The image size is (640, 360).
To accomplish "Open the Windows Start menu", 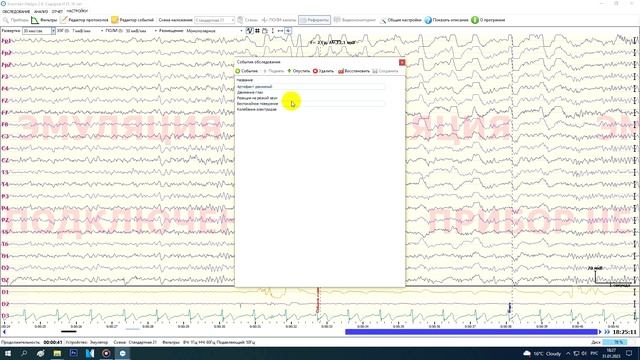I will pos(7,353).
